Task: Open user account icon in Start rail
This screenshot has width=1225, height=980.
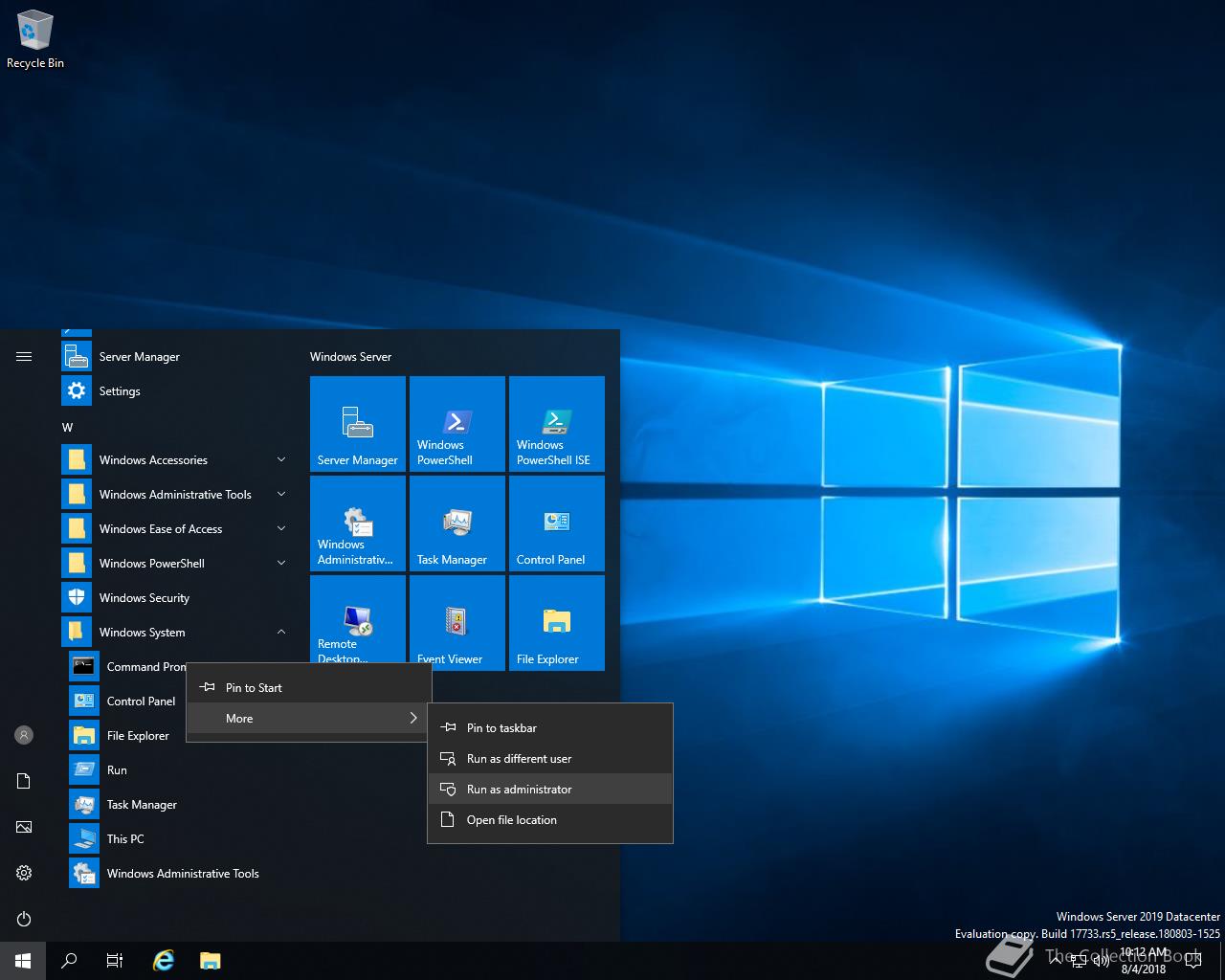Action: pyautogui.click(x=24, y=735)
